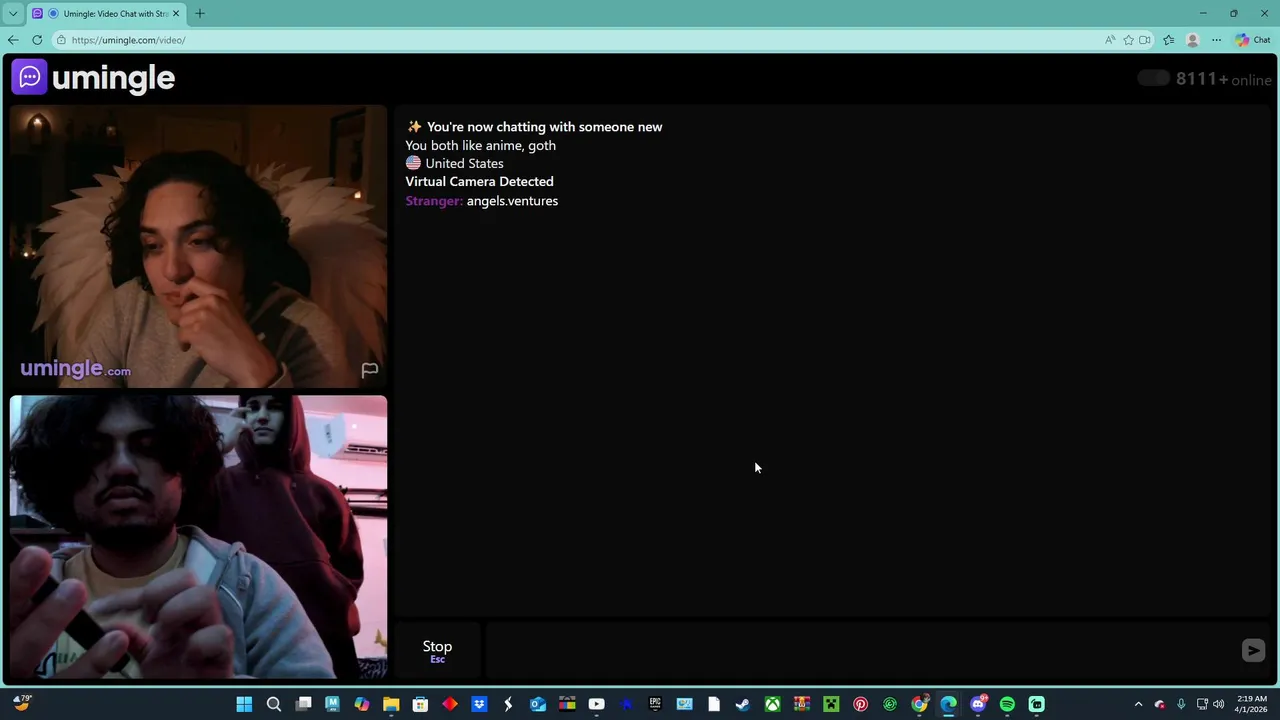The image size is (1280, 720).
Task: Open Spotify from the taskbar
Action: (x=1007, y=704)
